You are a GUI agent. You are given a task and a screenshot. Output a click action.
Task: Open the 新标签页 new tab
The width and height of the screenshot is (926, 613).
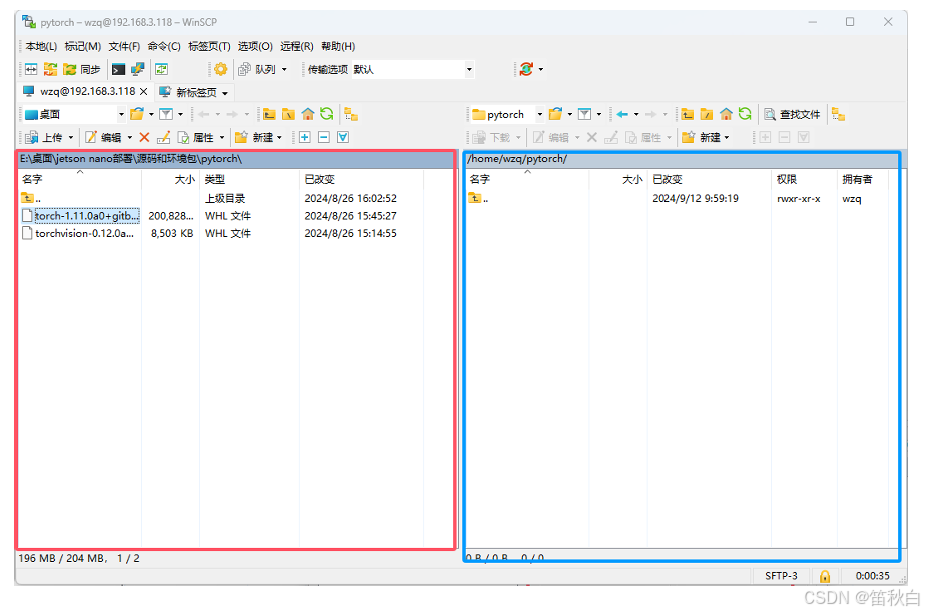[194, 93]
